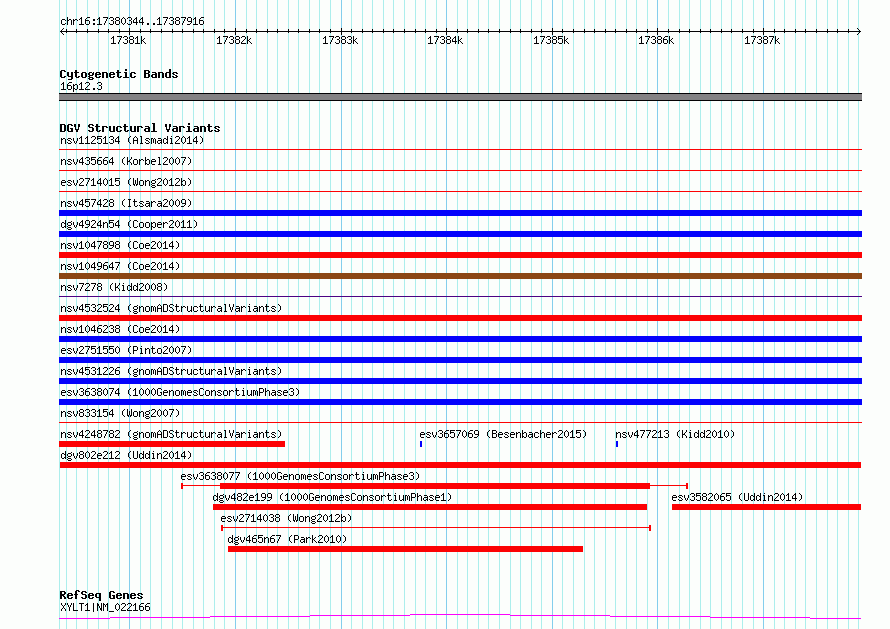Click the dgv465n67 (Park2010) label

[x=287, y=539]
